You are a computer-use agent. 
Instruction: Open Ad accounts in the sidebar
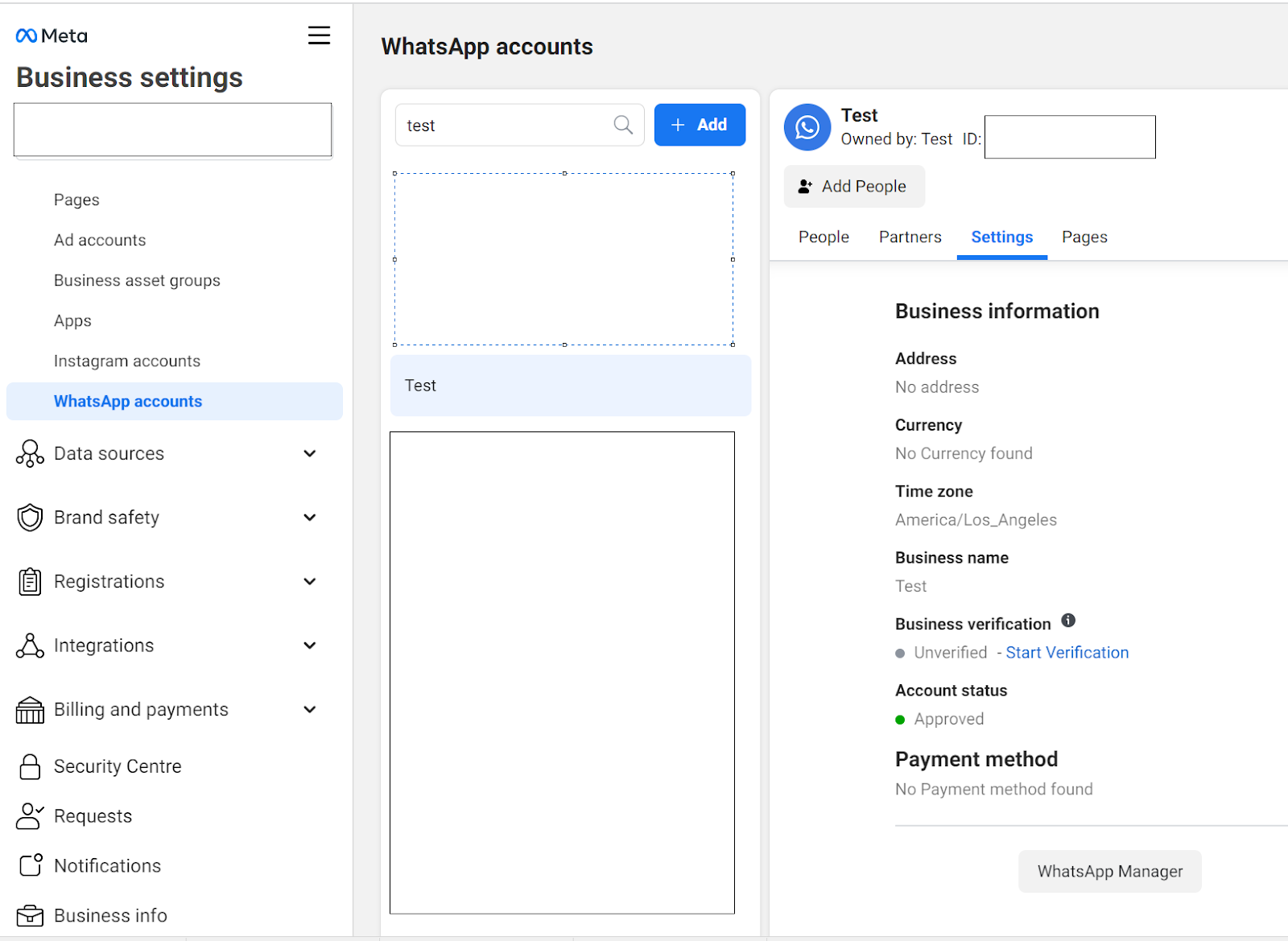(100, 240)
